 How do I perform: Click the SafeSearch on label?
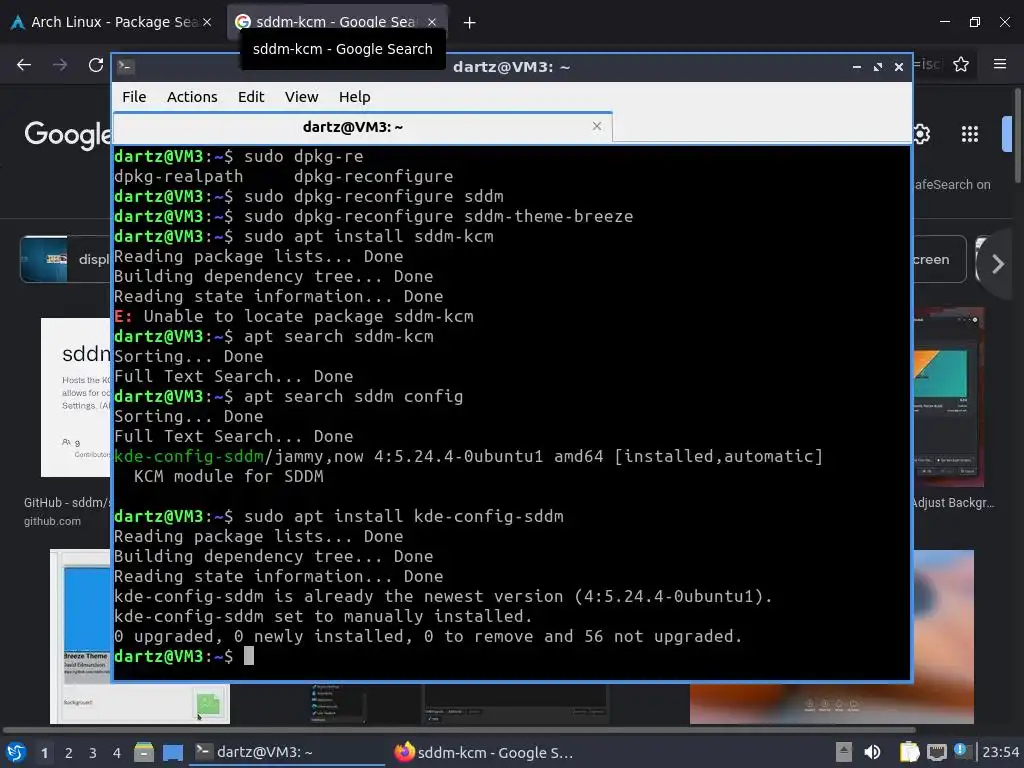pos(952,185)
